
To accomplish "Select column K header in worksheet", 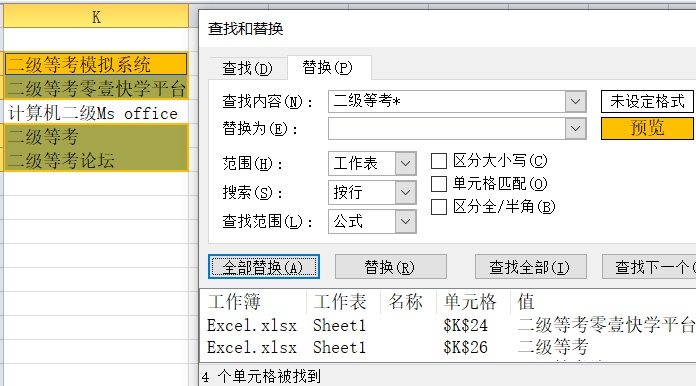I will tap(96, 17).
